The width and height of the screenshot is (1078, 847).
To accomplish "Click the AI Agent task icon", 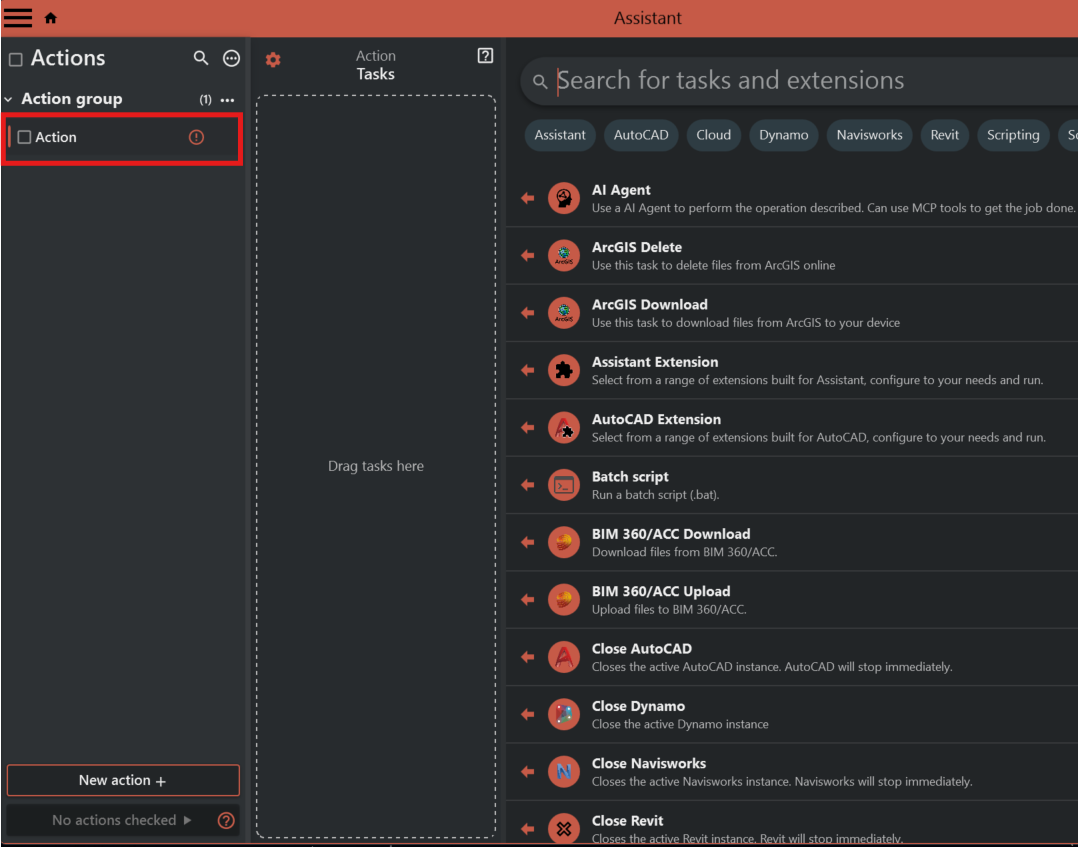I will click(564, 198).
